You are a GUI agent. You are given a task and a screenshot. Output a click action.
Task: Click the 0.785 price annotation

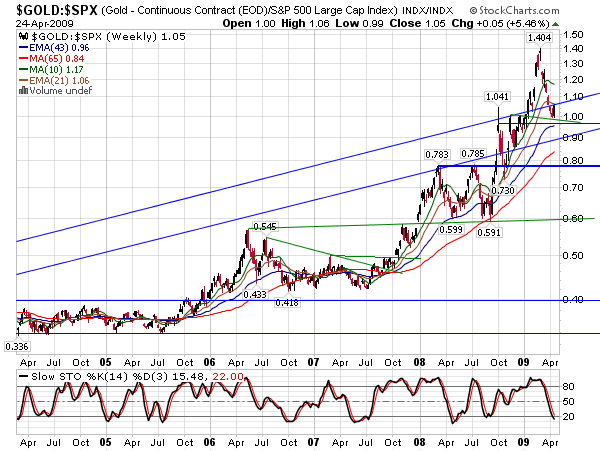(473, 154)
